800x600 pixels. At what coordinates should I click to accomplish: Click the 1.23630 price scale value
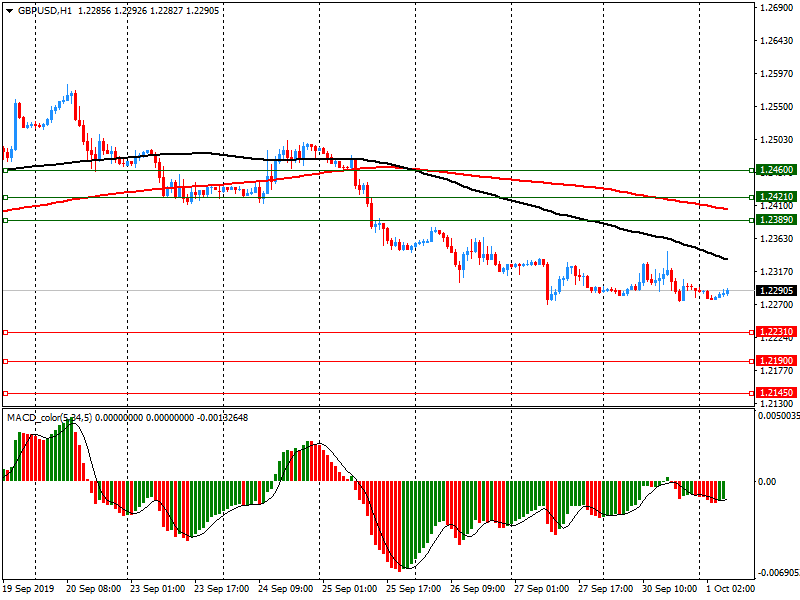pos(777,239)
